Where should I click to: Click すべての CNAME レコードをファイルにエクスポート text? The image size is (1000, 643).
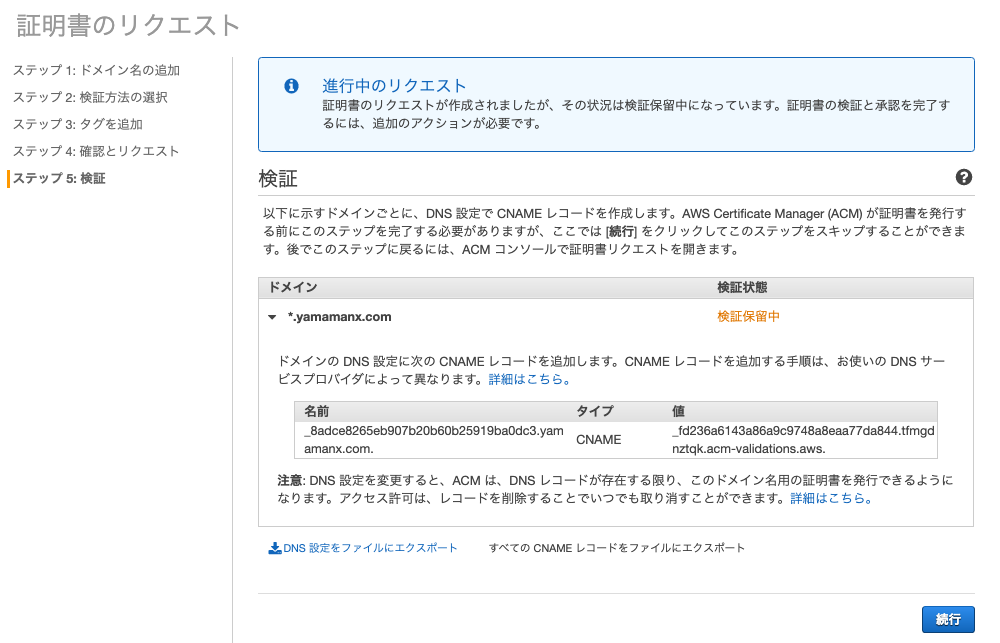point(617,548)
